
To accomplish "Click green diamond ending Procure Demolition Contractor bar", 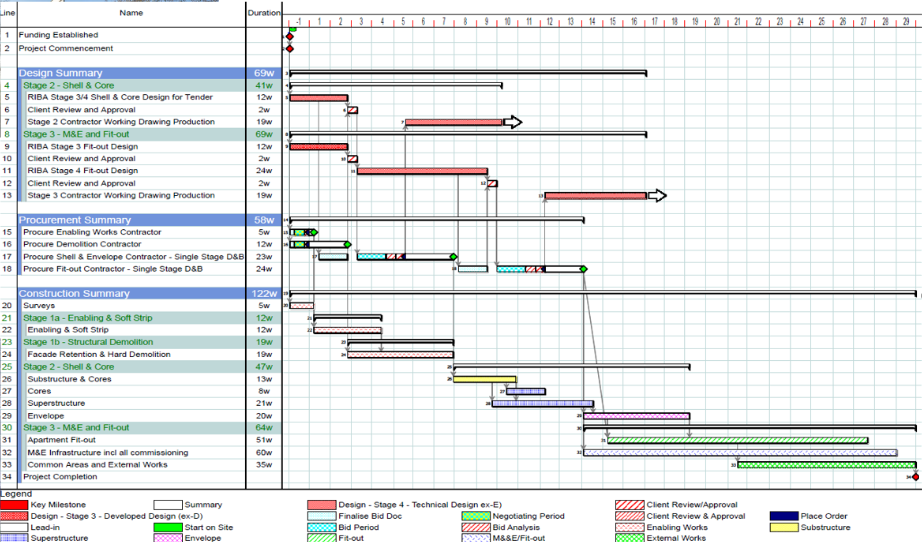I will tap(347, 244).
